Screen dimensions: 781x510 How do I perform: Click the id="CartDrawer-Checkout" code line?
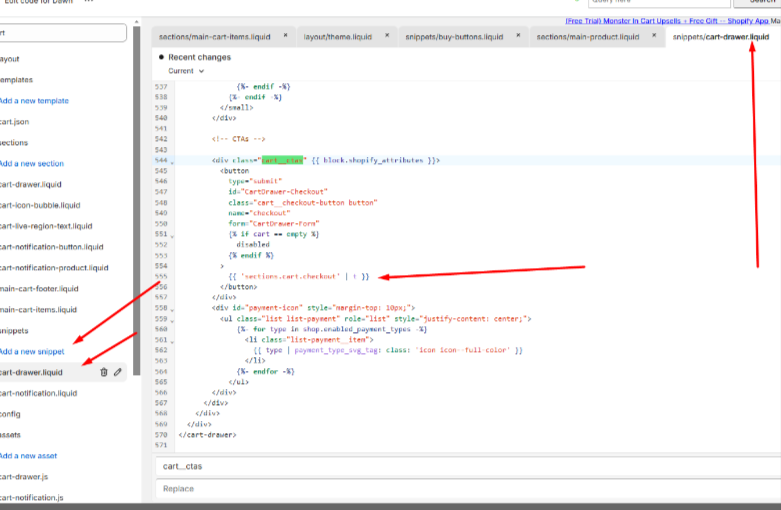(x=278, y=192)
